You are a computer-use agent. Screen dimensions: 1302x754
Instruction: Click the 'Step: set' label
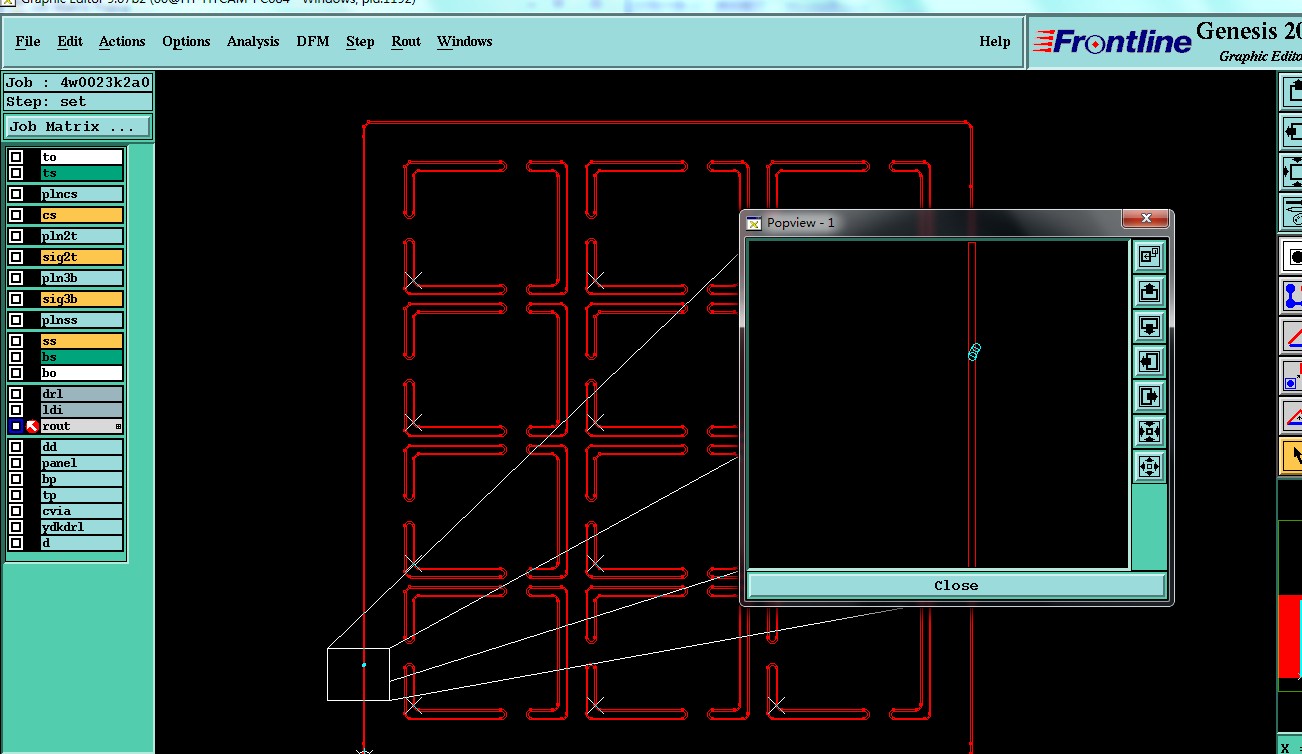(x=78, y=102)
